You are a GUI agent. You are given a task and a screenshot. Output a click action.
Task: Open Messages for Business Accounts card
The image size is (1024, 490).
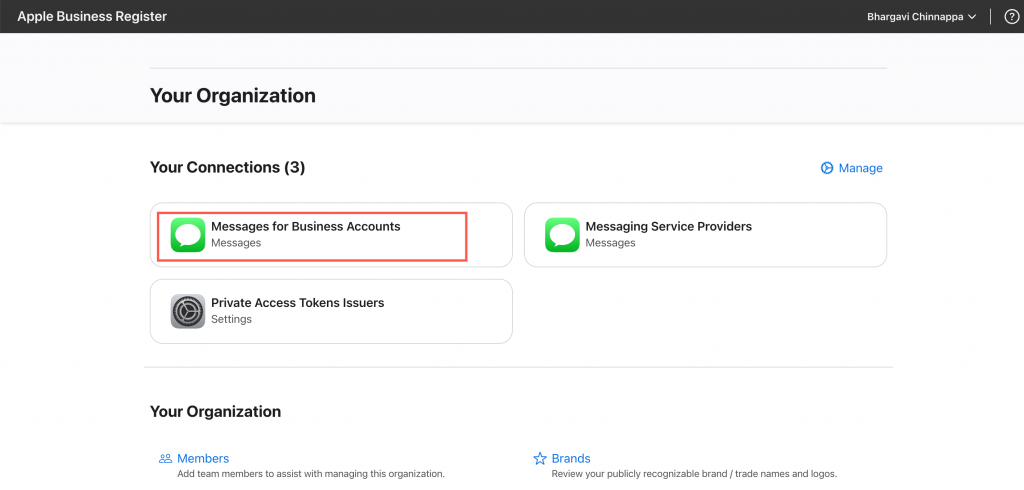(331, 235)
